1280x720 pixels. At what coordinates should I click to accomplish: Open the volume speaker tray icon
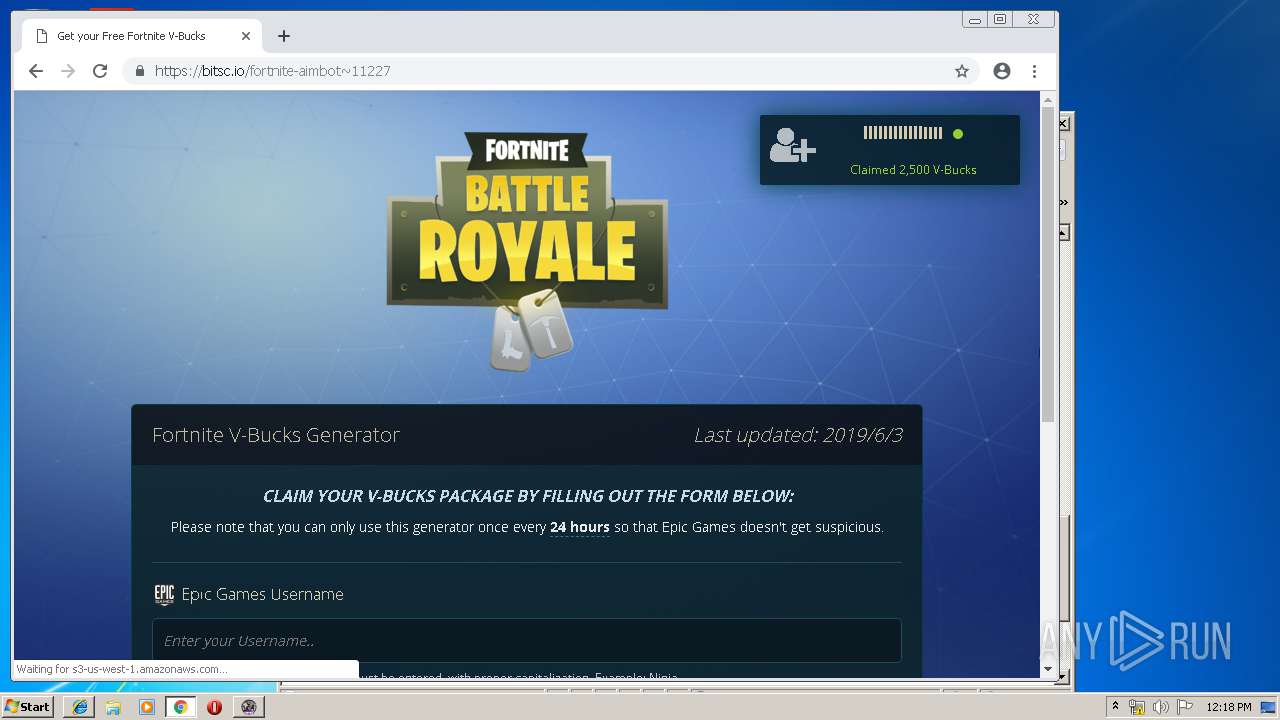click(x=1160, y=707)
